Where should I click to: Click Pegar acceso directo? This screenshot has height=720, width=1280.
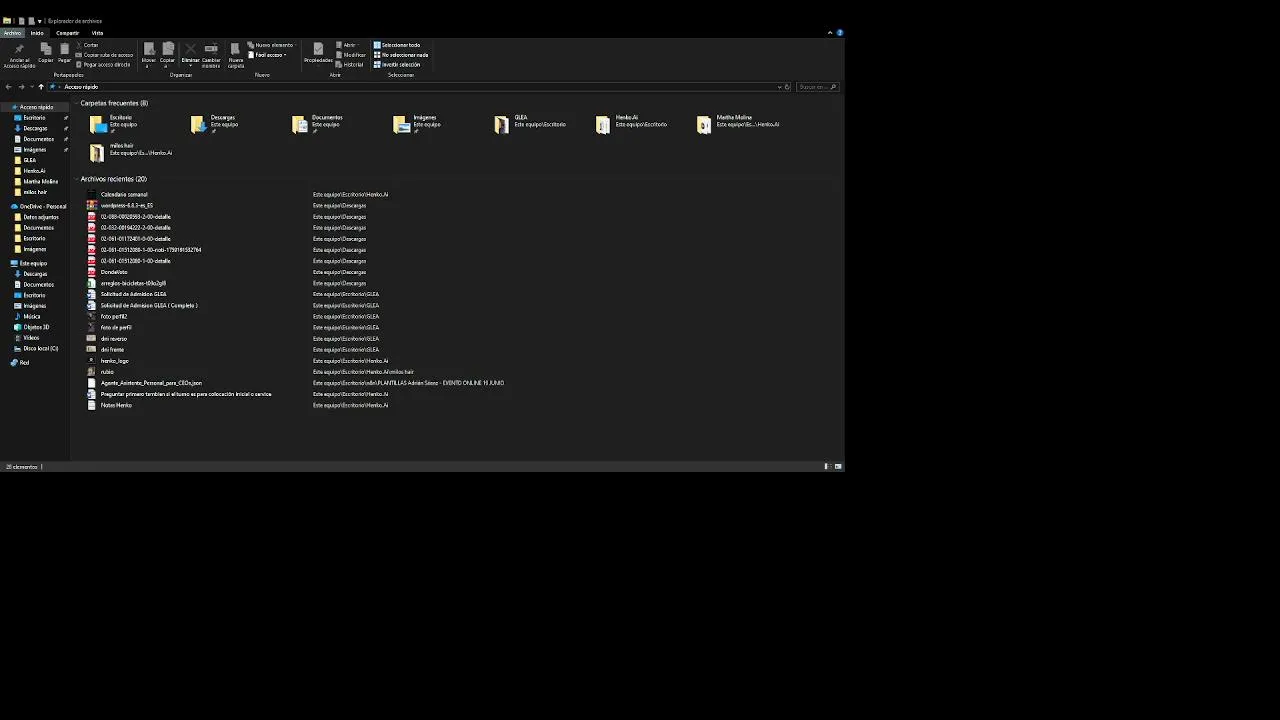click(x=103, y=64)
